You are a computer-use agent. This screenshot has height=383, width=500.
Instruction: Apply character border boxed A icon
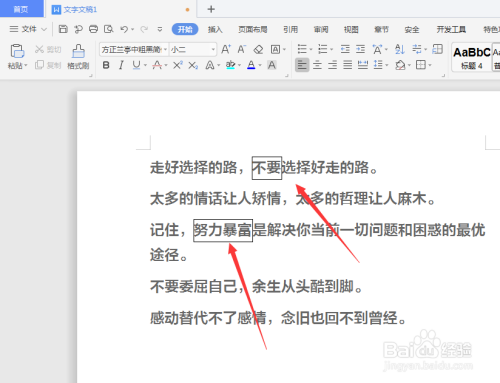(x=275, y=50)
